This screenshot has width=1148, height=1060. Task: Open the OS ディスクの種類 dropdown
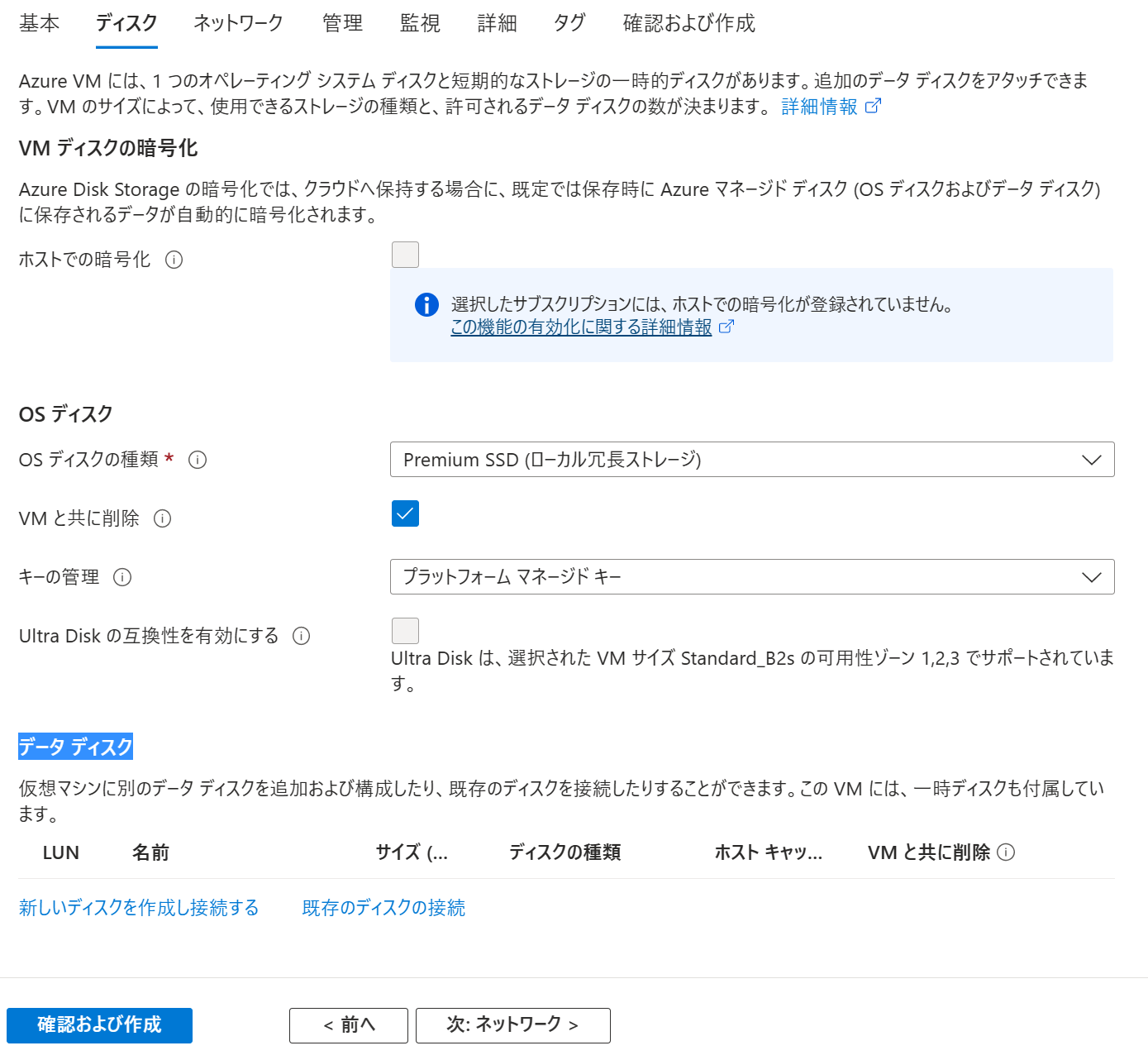pyautogui.click(x=752, y=460)
